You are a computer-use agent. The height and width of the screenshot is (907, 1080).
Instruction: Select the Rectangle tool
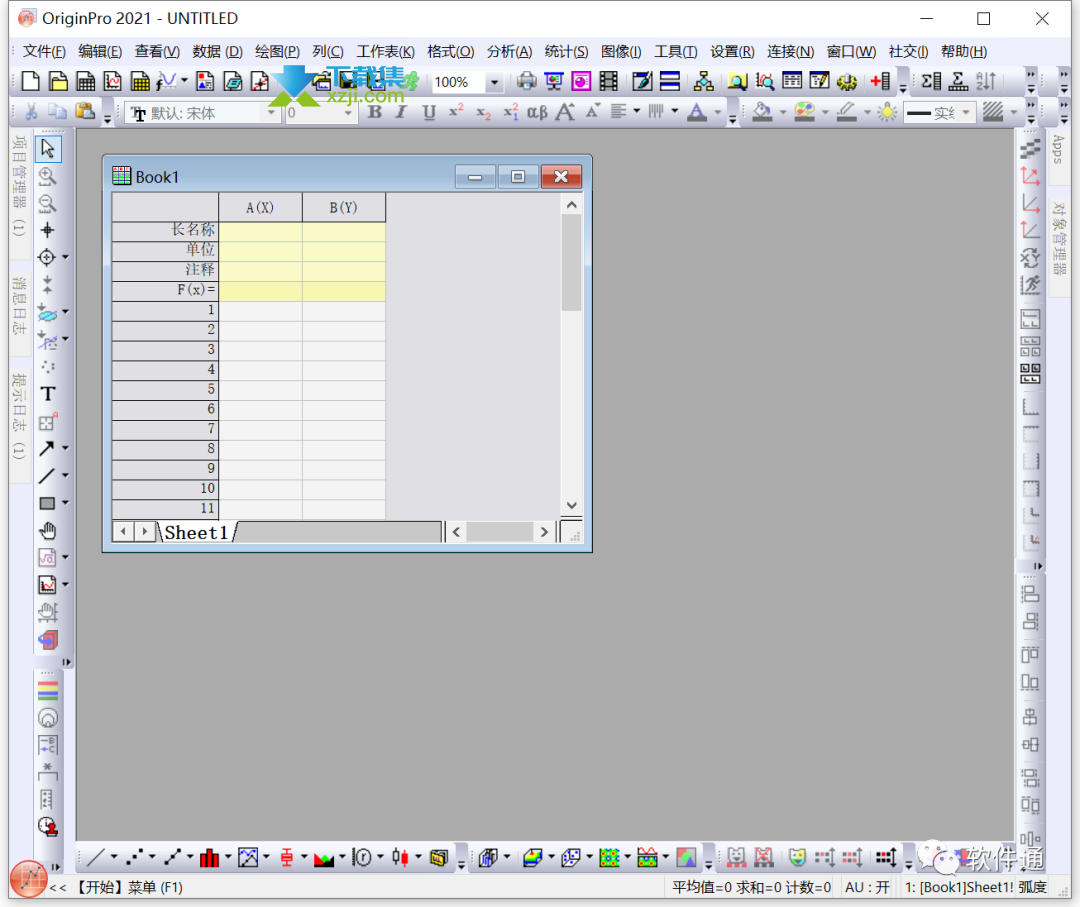[46, 503]
